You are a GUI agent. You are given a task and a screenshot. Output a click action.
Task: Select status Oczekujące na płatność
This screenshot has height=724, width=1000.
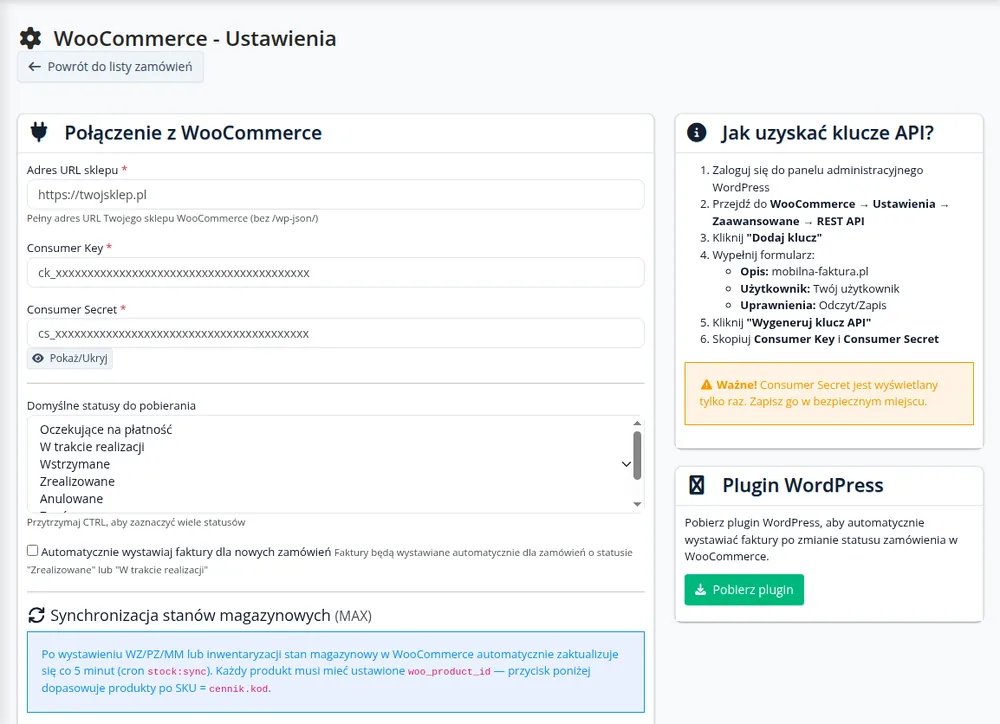point(106,429)
